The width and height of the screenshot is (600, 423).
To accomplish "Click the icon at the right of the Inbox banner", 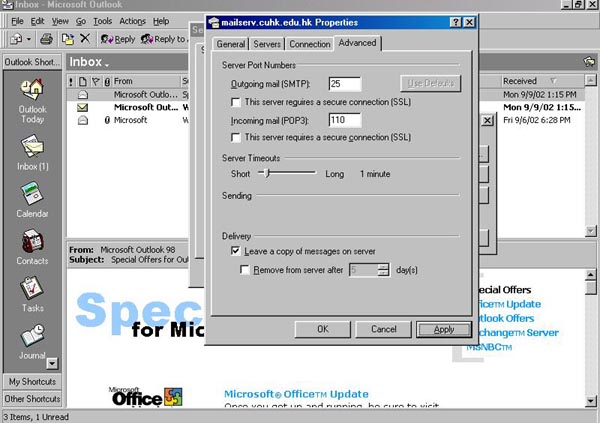I will click(x=589, y=62).
